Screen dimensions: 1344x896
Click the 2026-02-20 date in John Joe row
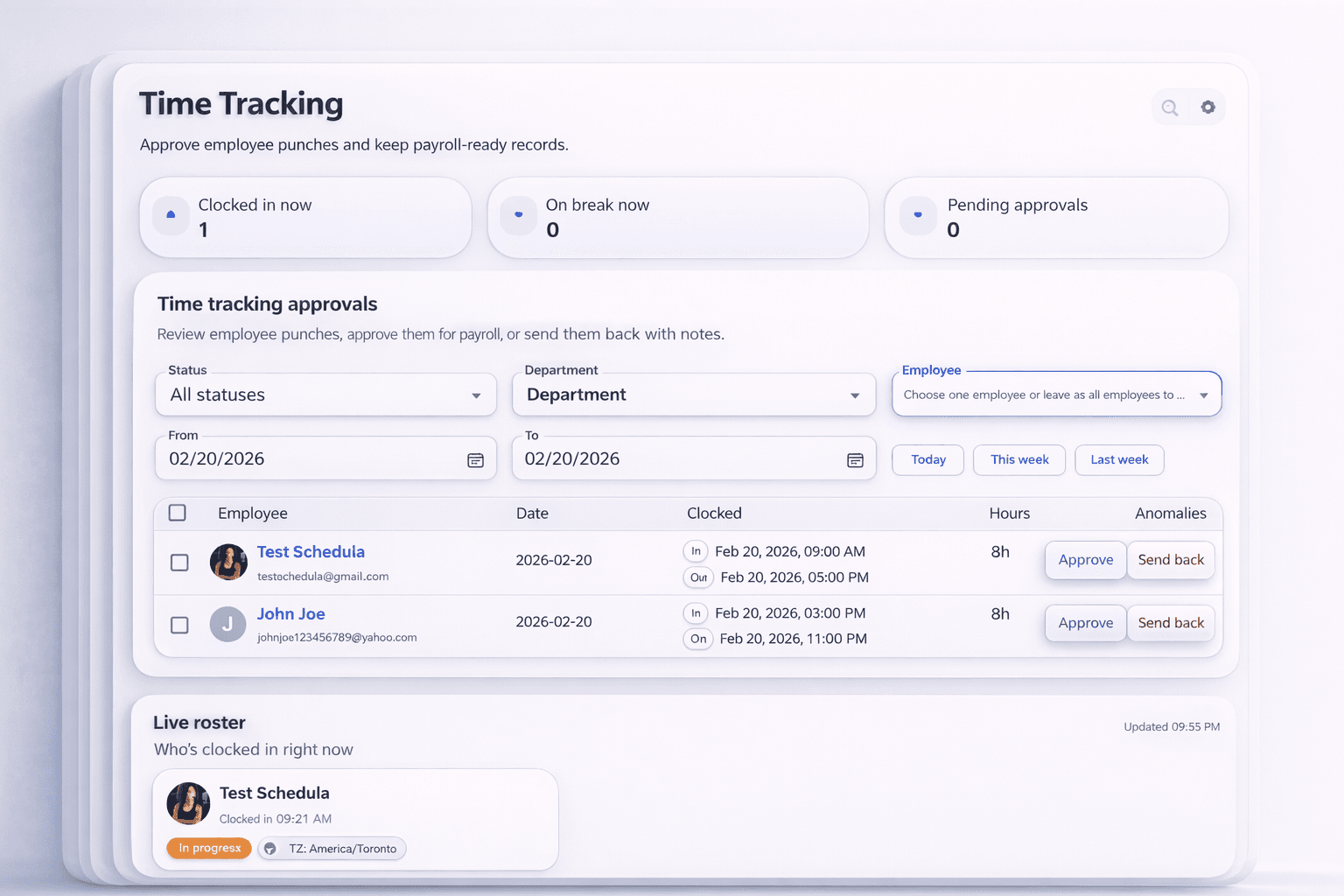pyautogui.click(x=554, y=622)
